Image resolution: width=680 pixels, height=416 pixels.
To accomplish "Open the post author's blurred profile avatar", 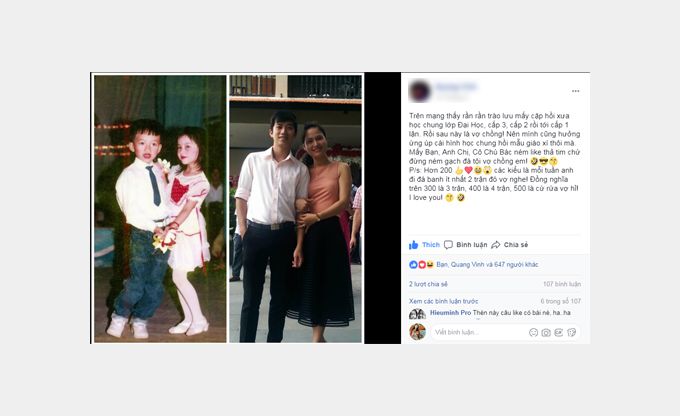I will 419,91.
